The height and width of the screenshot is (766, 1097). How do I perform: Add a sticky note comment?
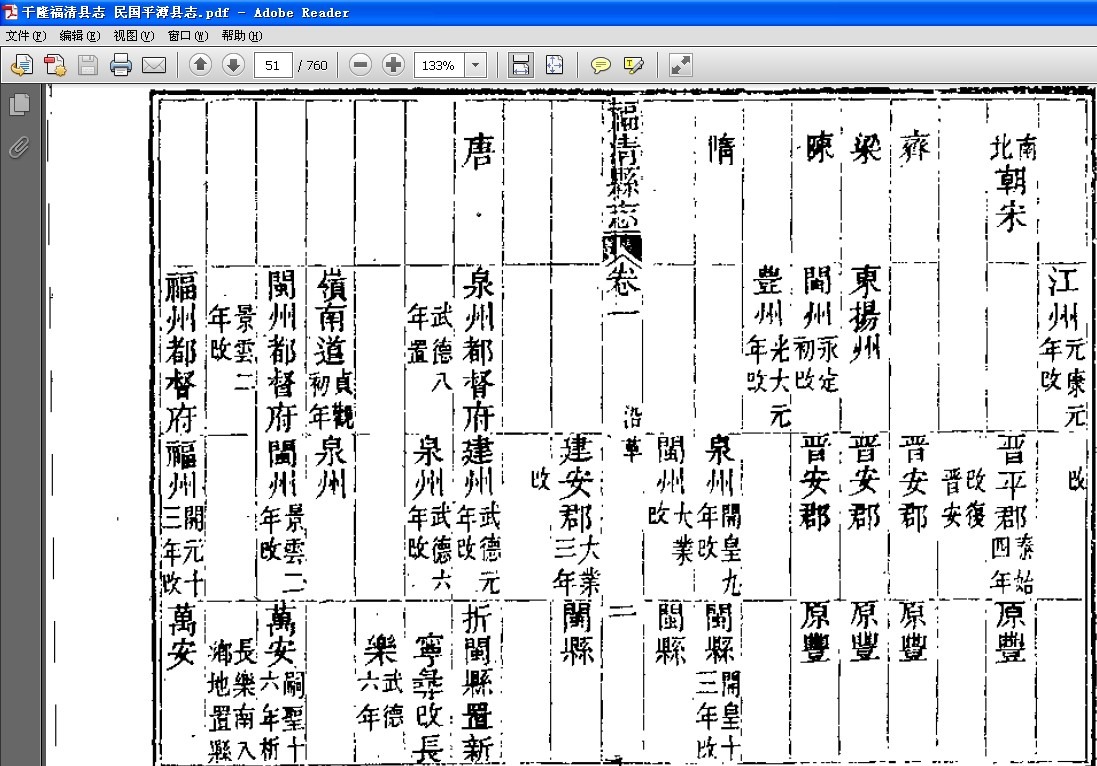(600, 65)
